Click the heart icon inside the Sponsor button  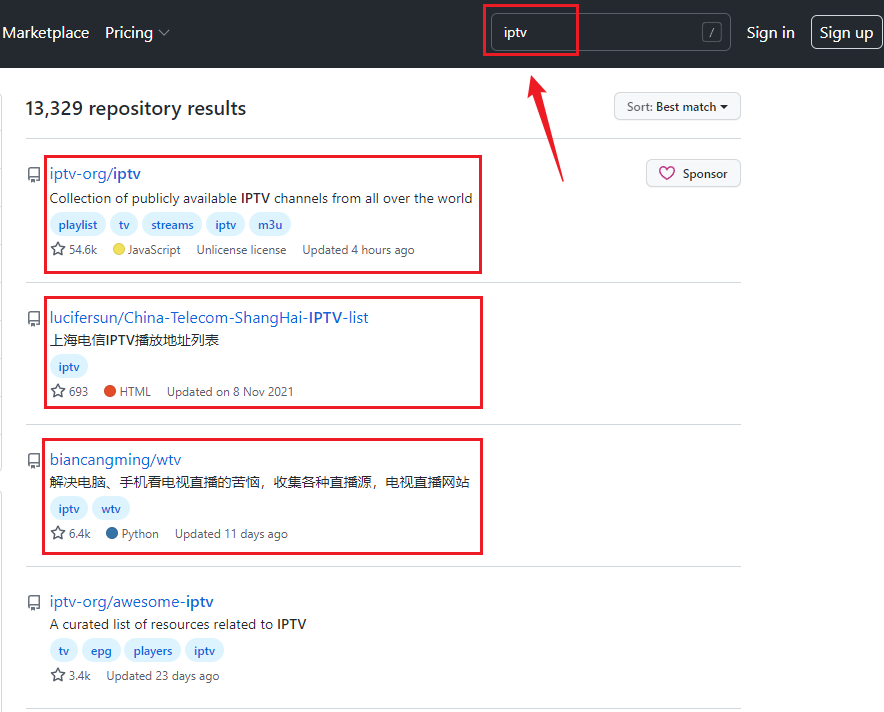pyautogui.click(x=667, y=173)
